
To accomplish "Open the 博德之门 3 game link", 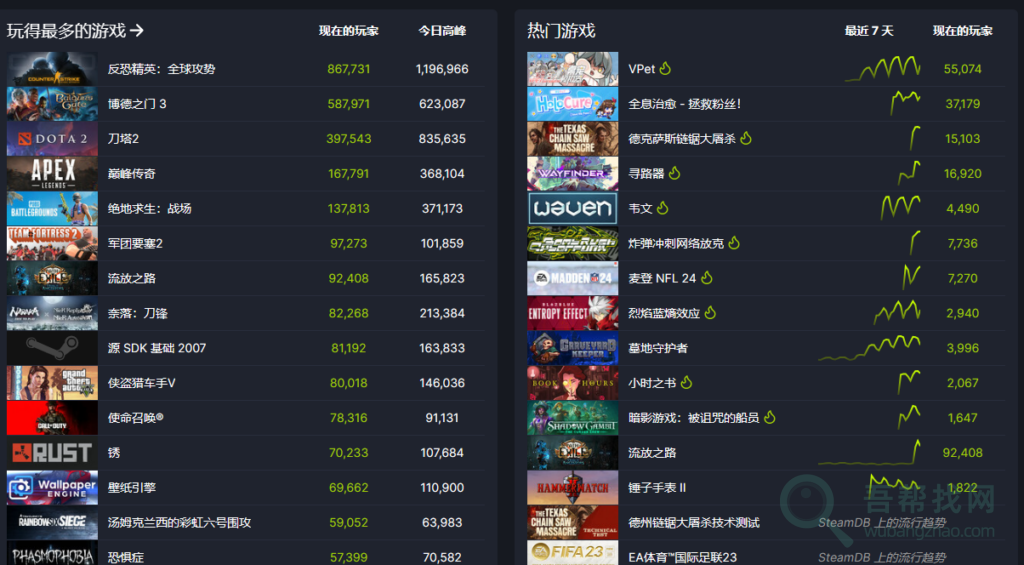I will click(137, 104).
